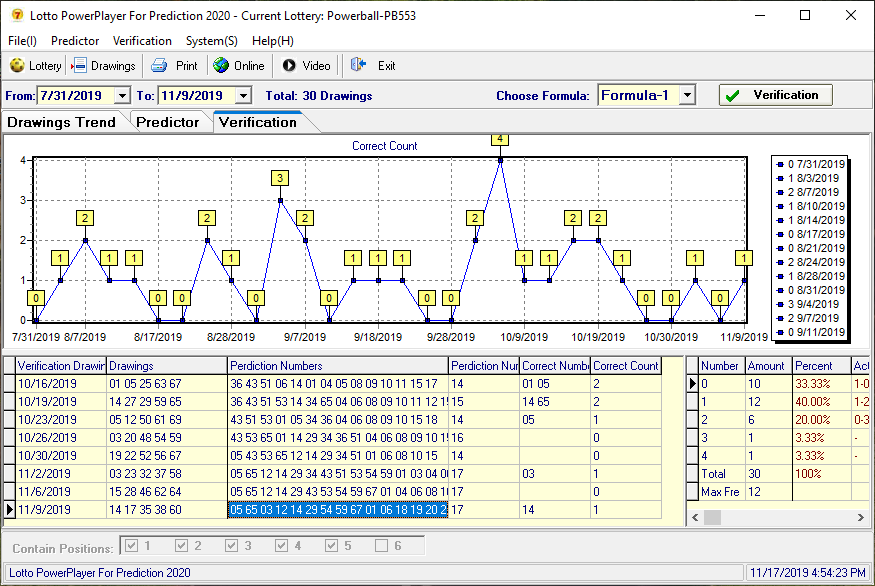Click the peak data point labeled 4

click(500, 160)
